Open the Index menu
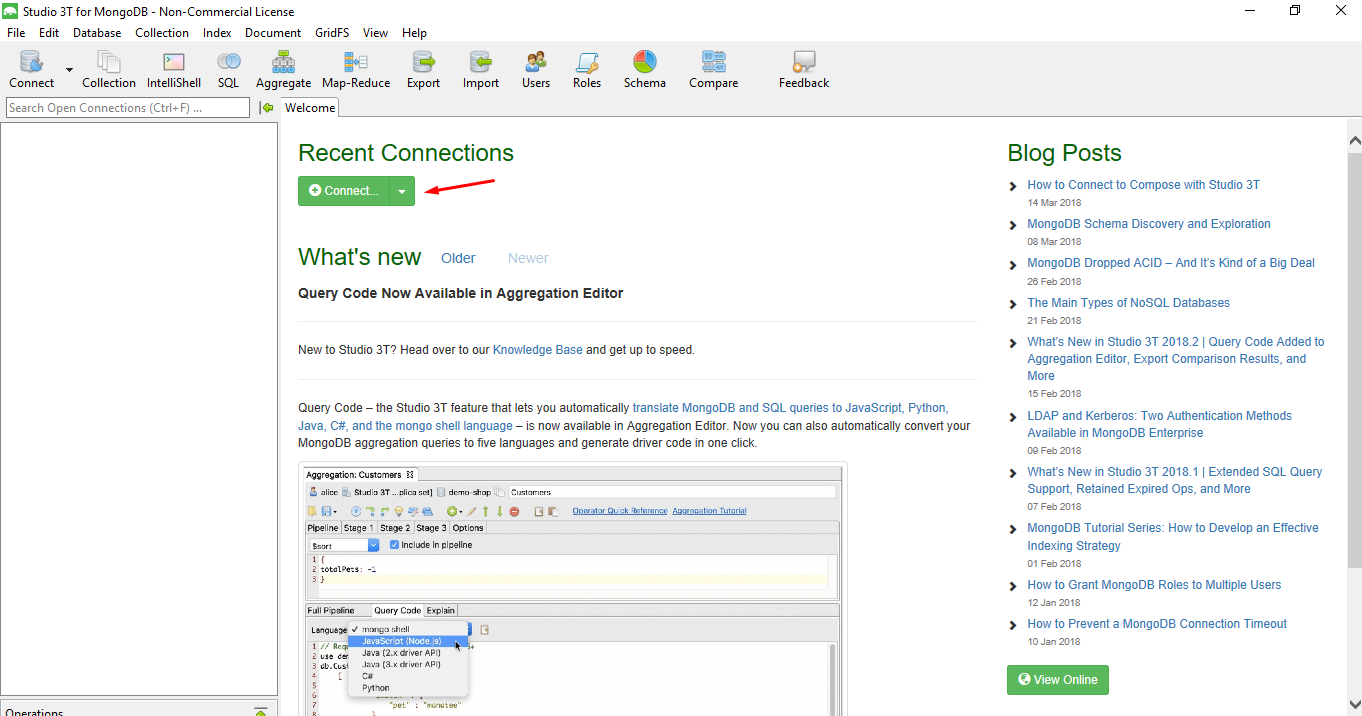 (217, 33)
